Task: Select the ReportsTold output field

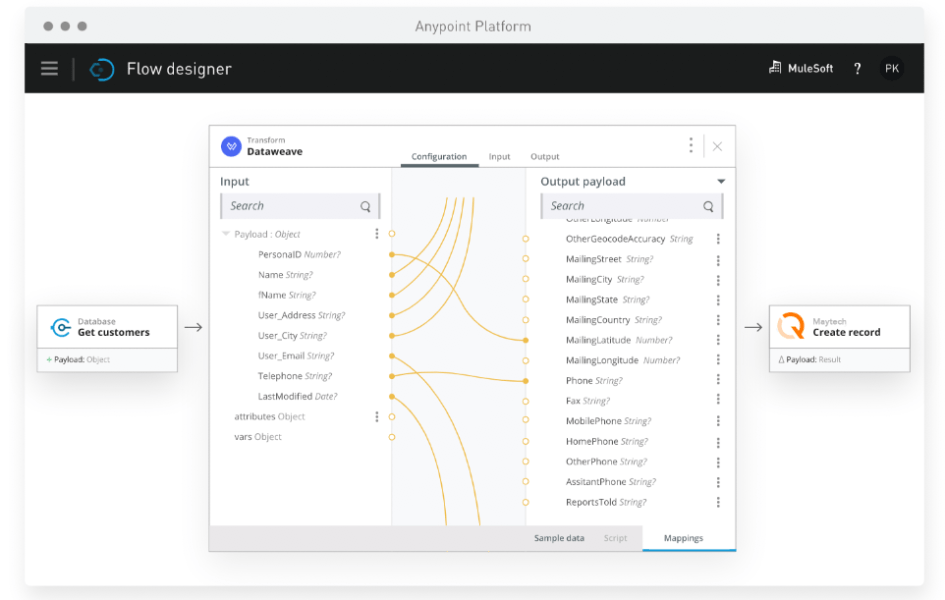Action: pyautogui.click(x=606, y=502)
